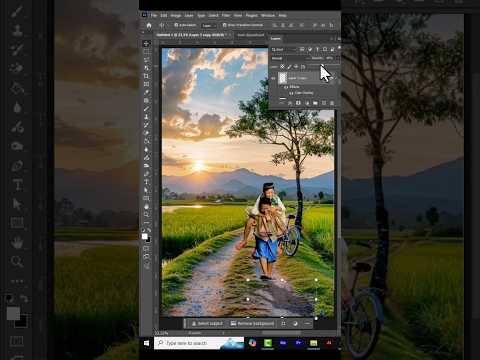Screen dimensions: 480x360
Task: Select the Eyedropper tool
Action: click(x=146, y=92)
